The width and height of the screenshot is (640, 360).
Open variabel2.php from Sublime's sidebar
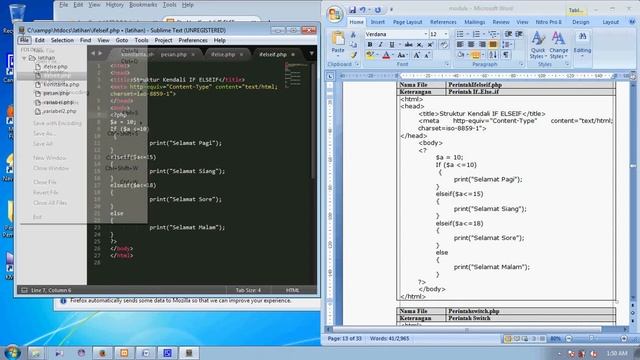tap(60, 111)
